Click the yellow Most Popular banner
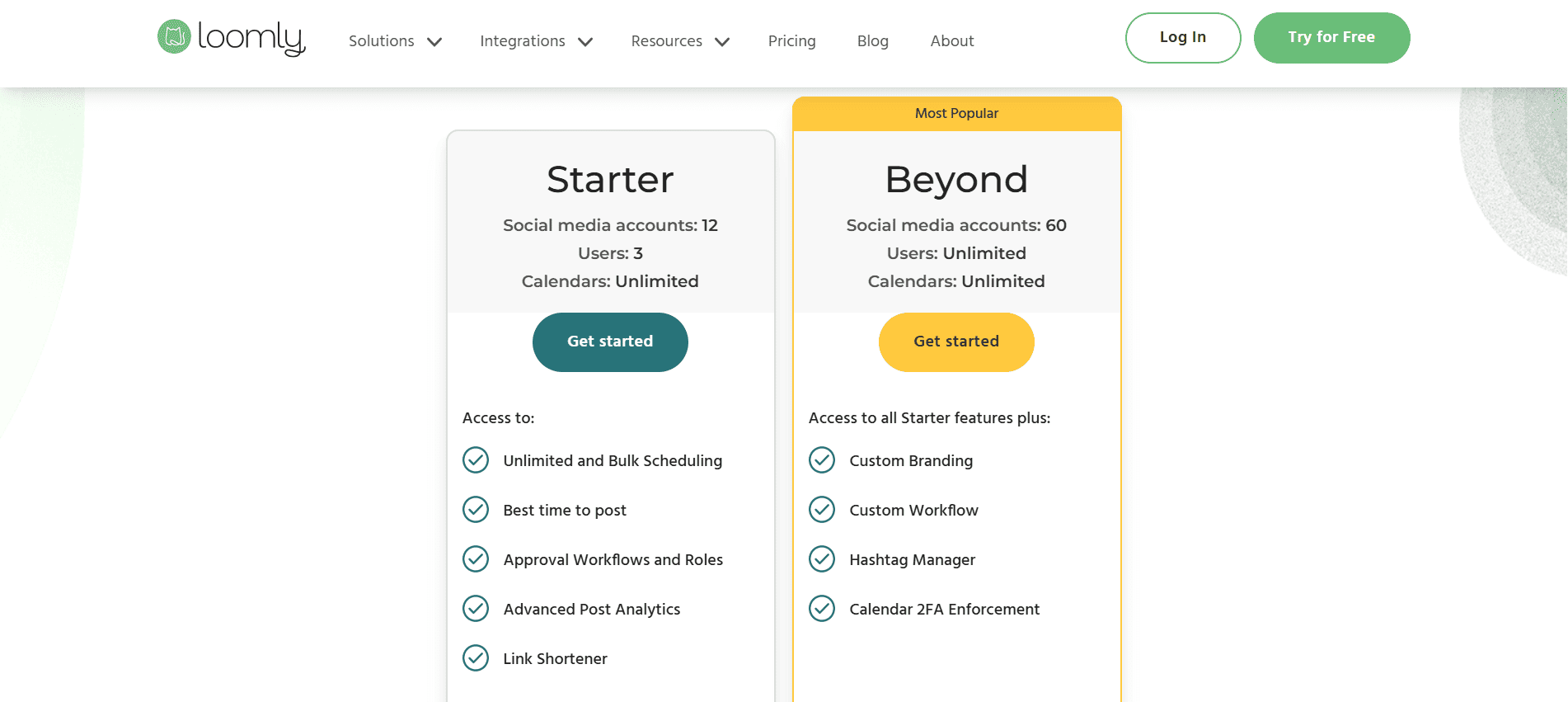 (x=956, y=113)
